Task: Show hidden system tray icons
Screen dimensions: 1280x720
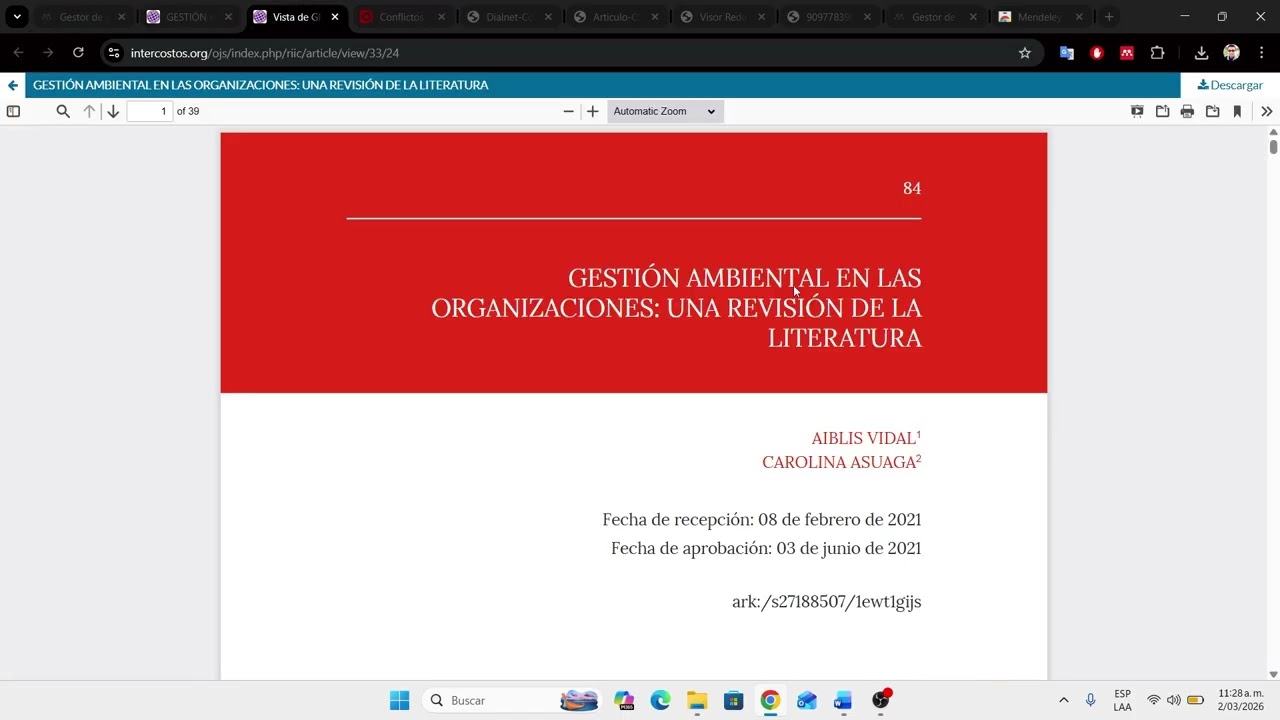Action: coord(1063,700)
